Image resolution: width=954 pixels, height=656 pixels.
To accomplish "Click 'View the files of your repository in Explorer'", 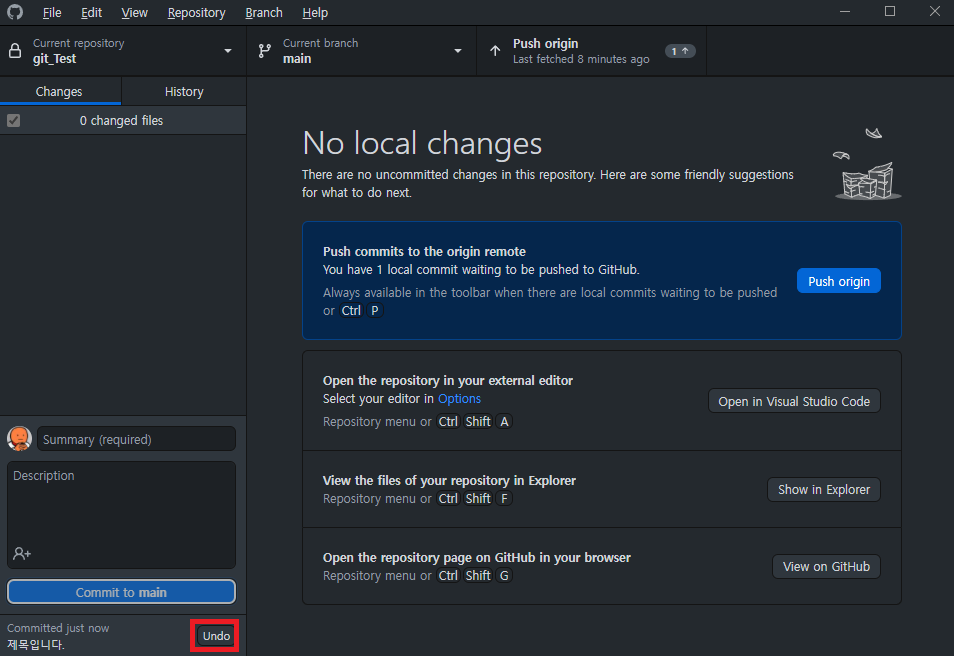I will [x=449, y=480].
